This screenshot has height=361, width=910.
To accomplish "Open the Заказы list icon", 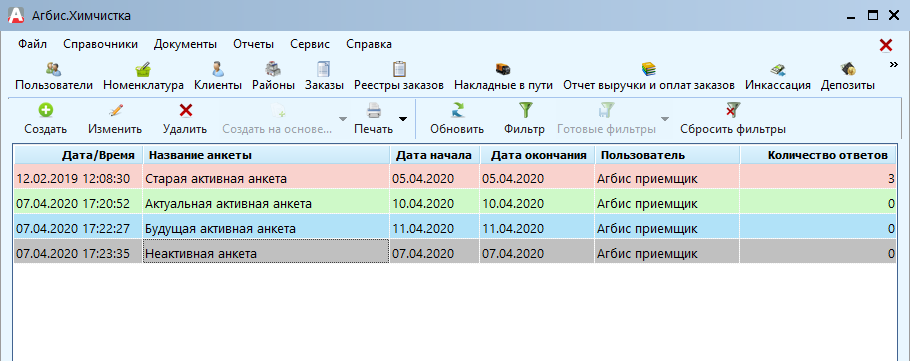I will (x=324, y=76).
